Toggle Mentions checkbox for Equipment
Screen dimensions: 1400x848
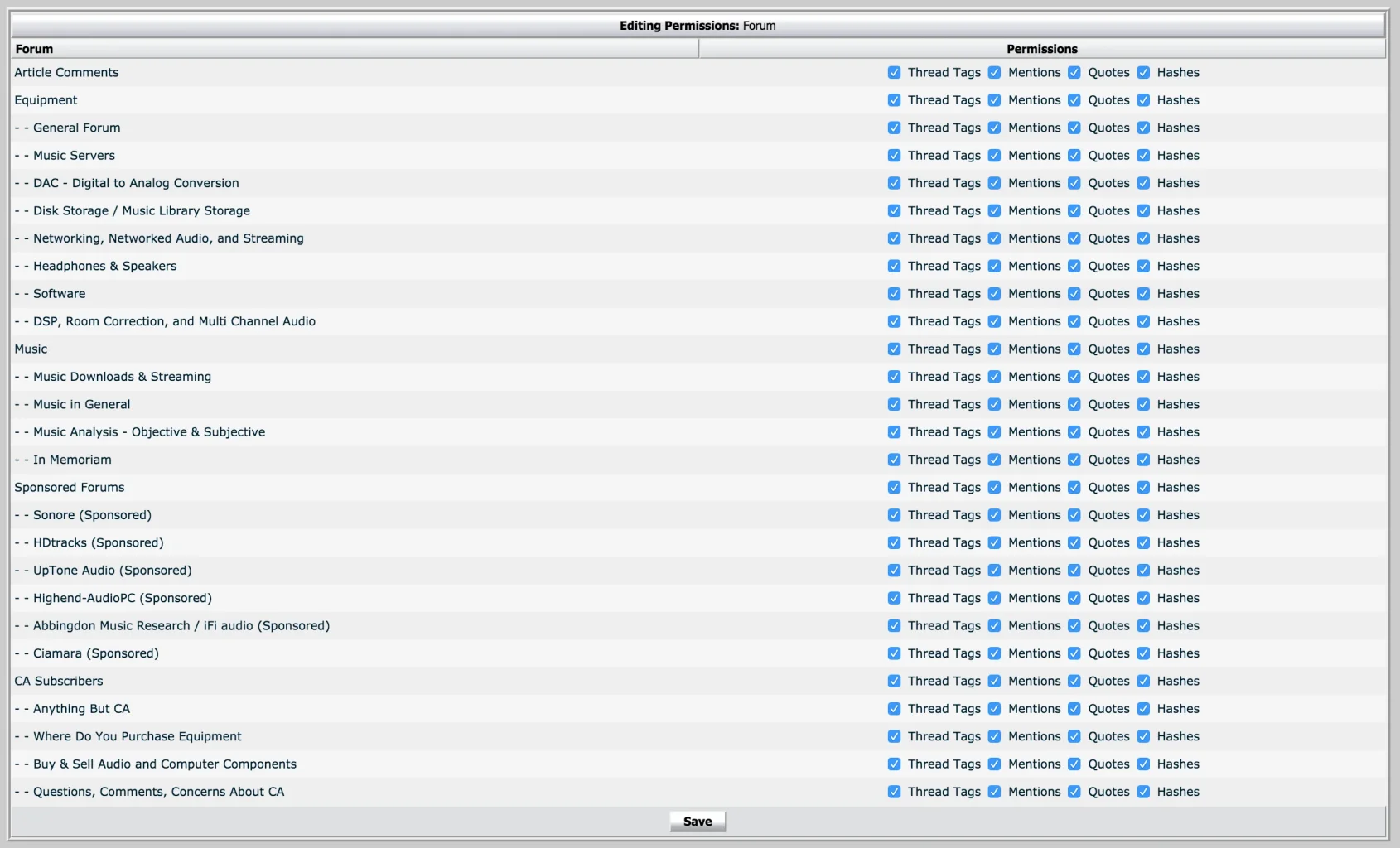pyautogui.click(x=994, y=100)
